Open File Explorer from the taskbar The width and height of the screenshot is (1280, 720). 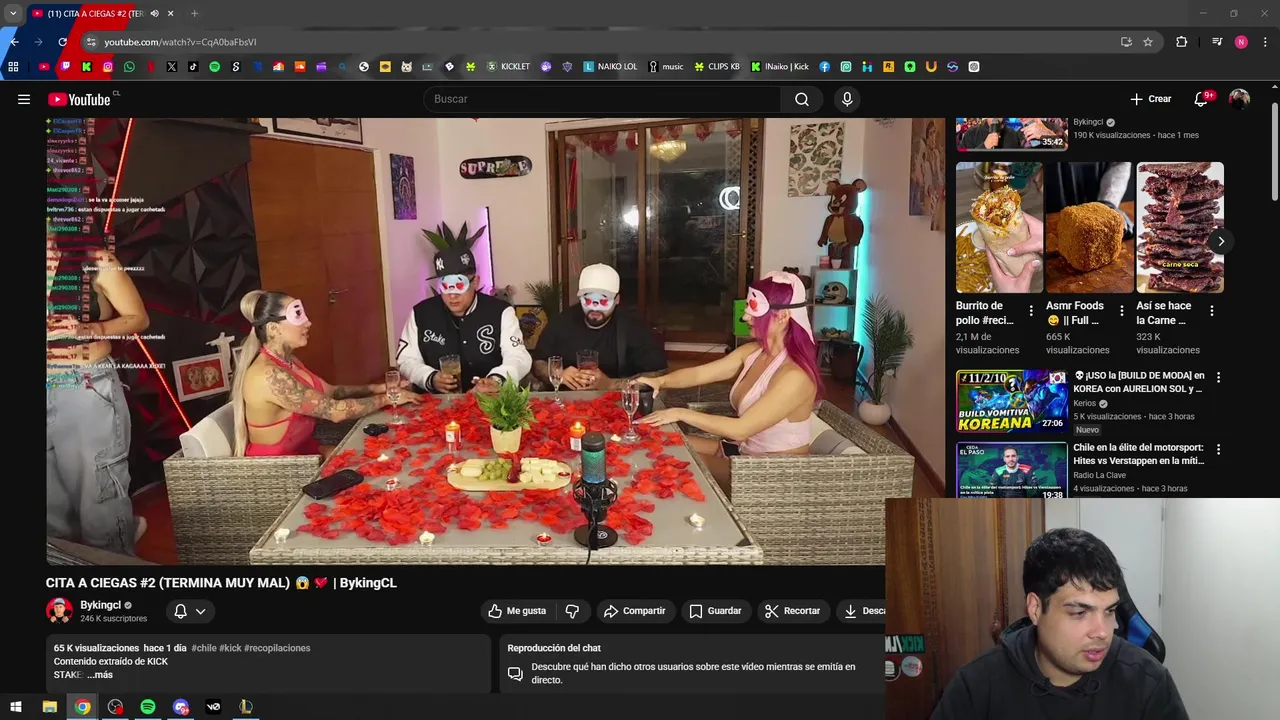point(49,707)
